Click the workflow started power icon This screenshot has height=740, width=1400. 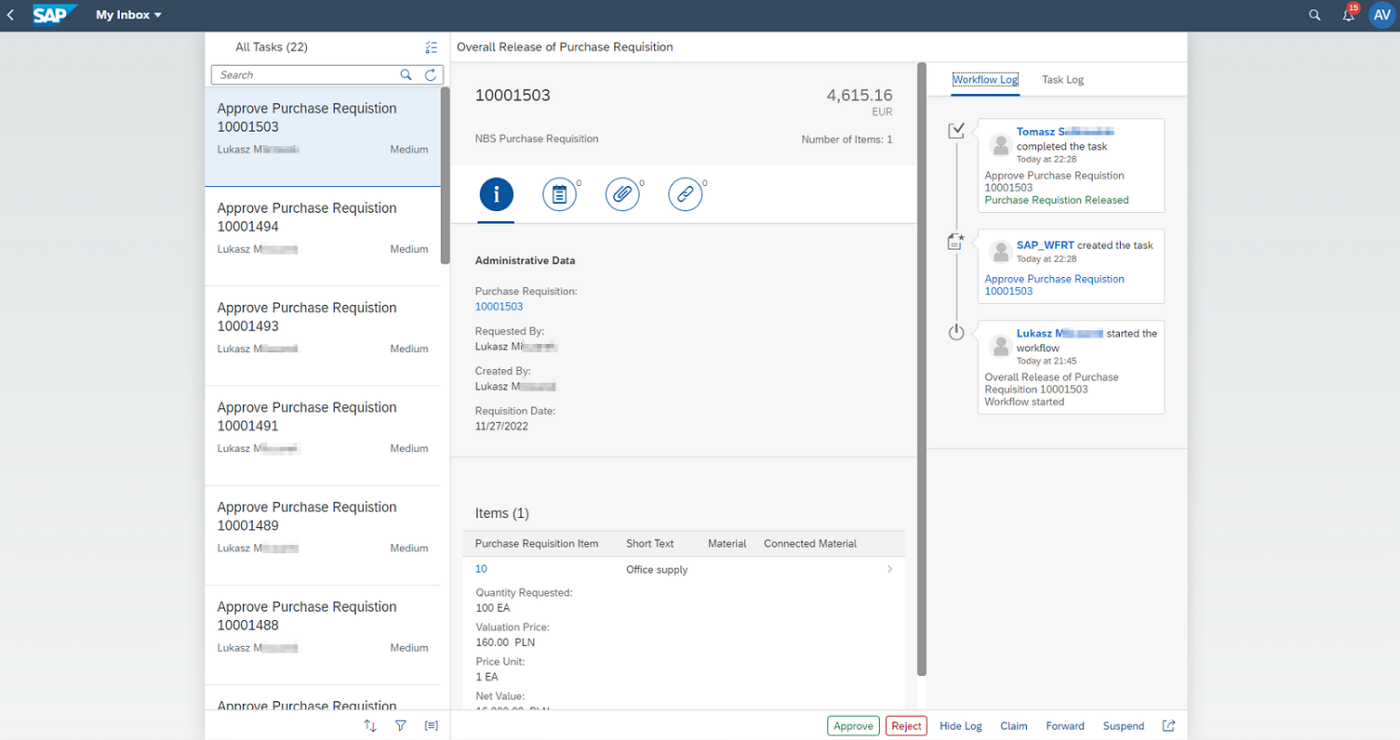956,332
